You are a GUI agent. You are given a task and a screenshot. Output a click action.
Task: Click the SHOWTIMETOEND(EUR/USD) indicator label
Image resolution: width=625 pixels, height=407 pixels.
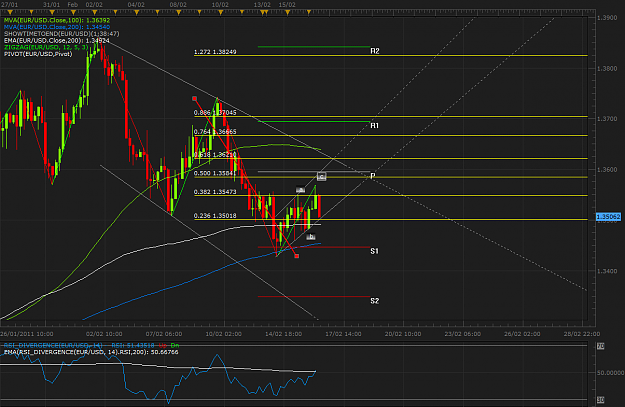pos(61,34)
